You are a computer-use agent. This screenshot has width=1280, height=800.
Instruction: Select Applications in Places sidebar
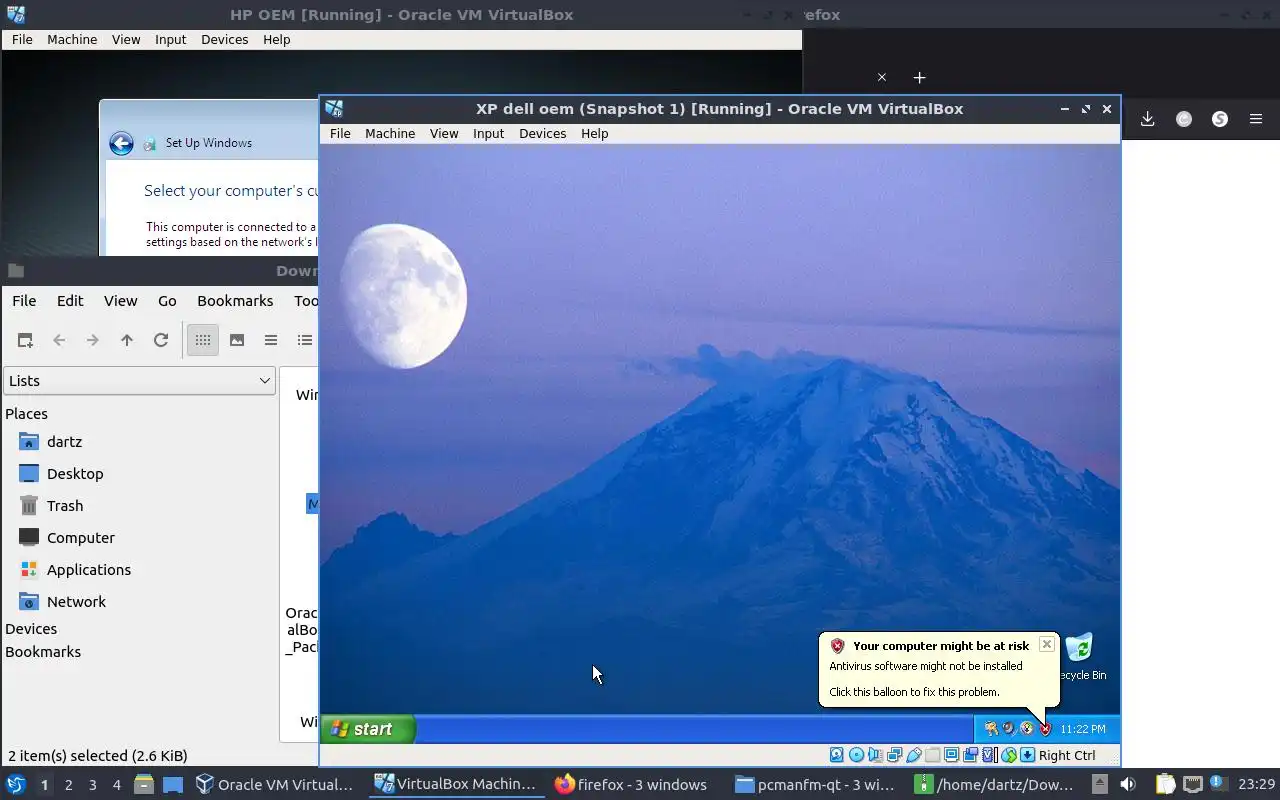[88, 570]
